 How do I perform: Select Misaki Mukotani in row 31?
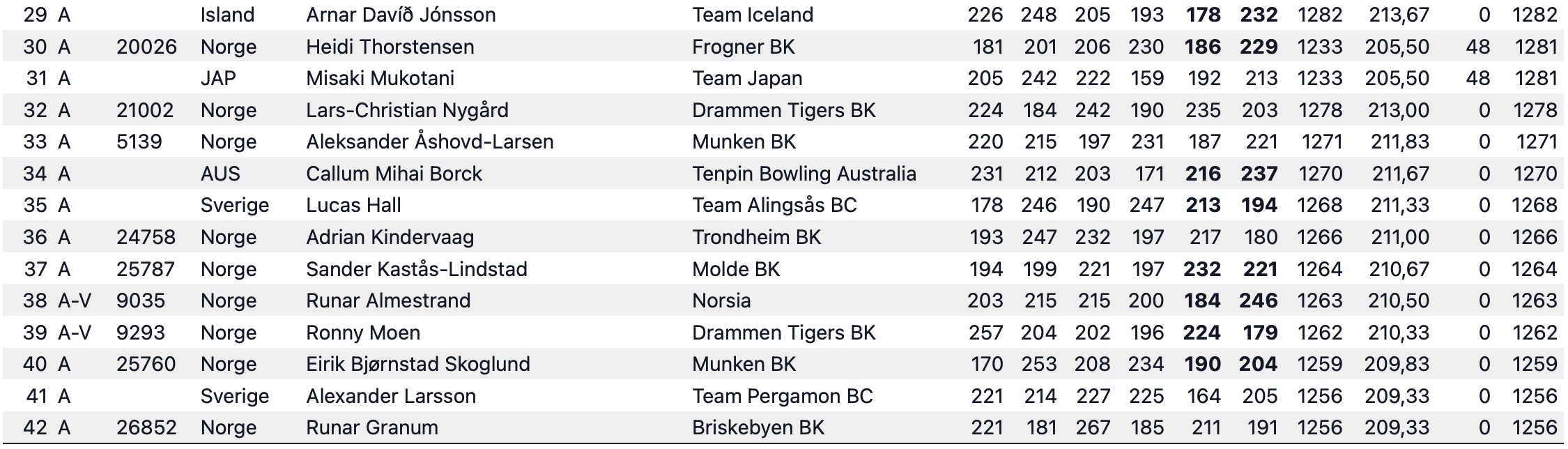pyautogui.click(x=380, y=78)
